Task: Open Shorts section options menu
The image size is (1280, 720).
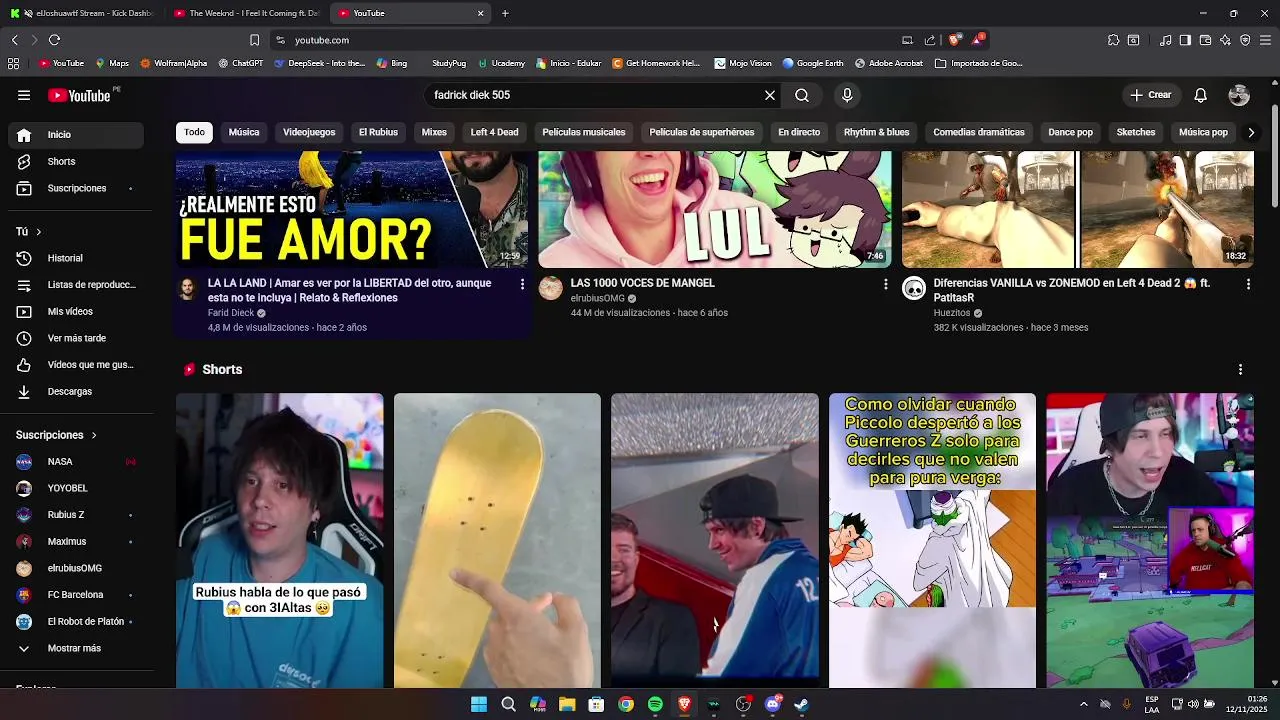Action: pyautogui.click(x=1240, y=370)
